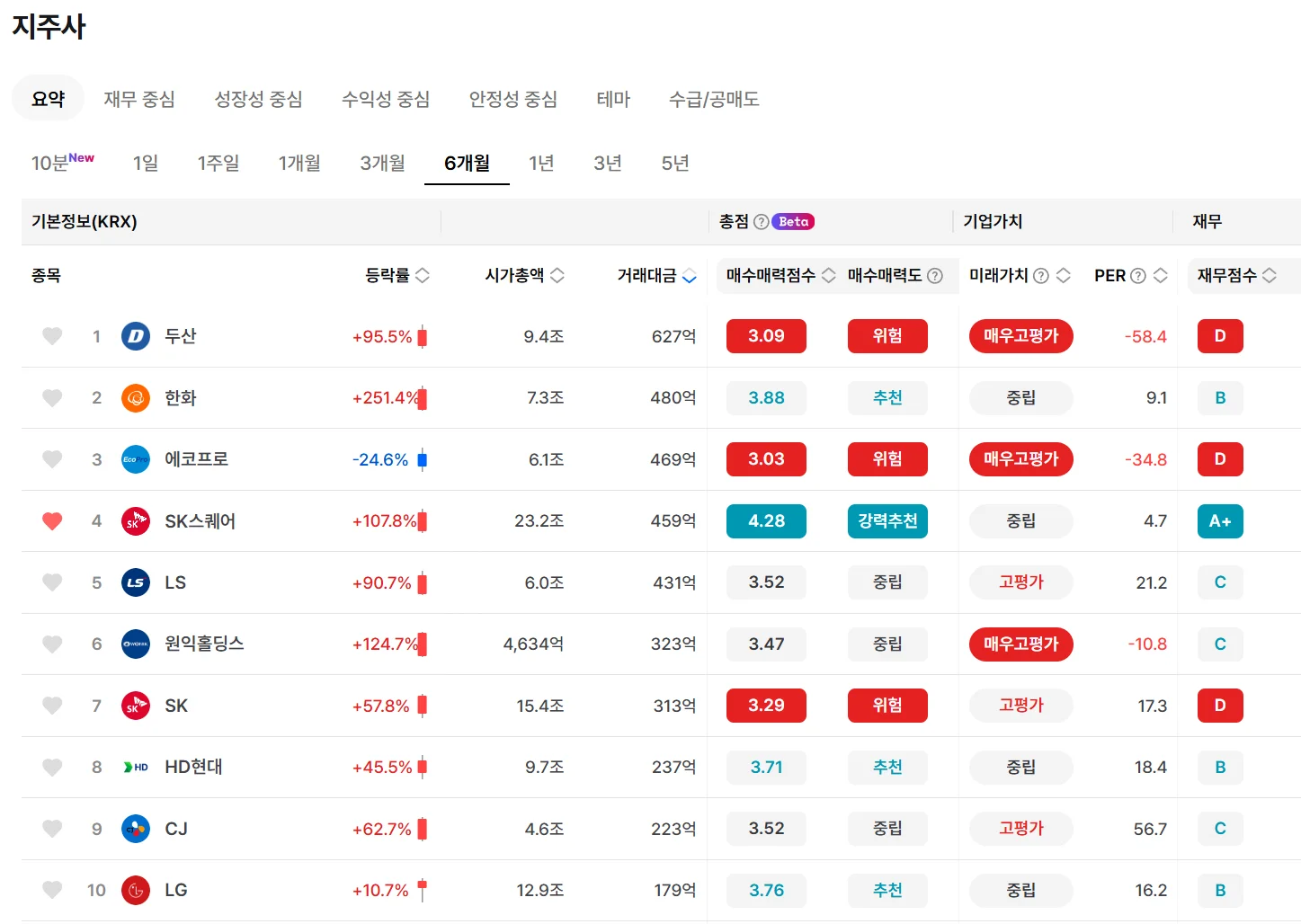Switch to the 재무 중심 tab

pos(139,99)
